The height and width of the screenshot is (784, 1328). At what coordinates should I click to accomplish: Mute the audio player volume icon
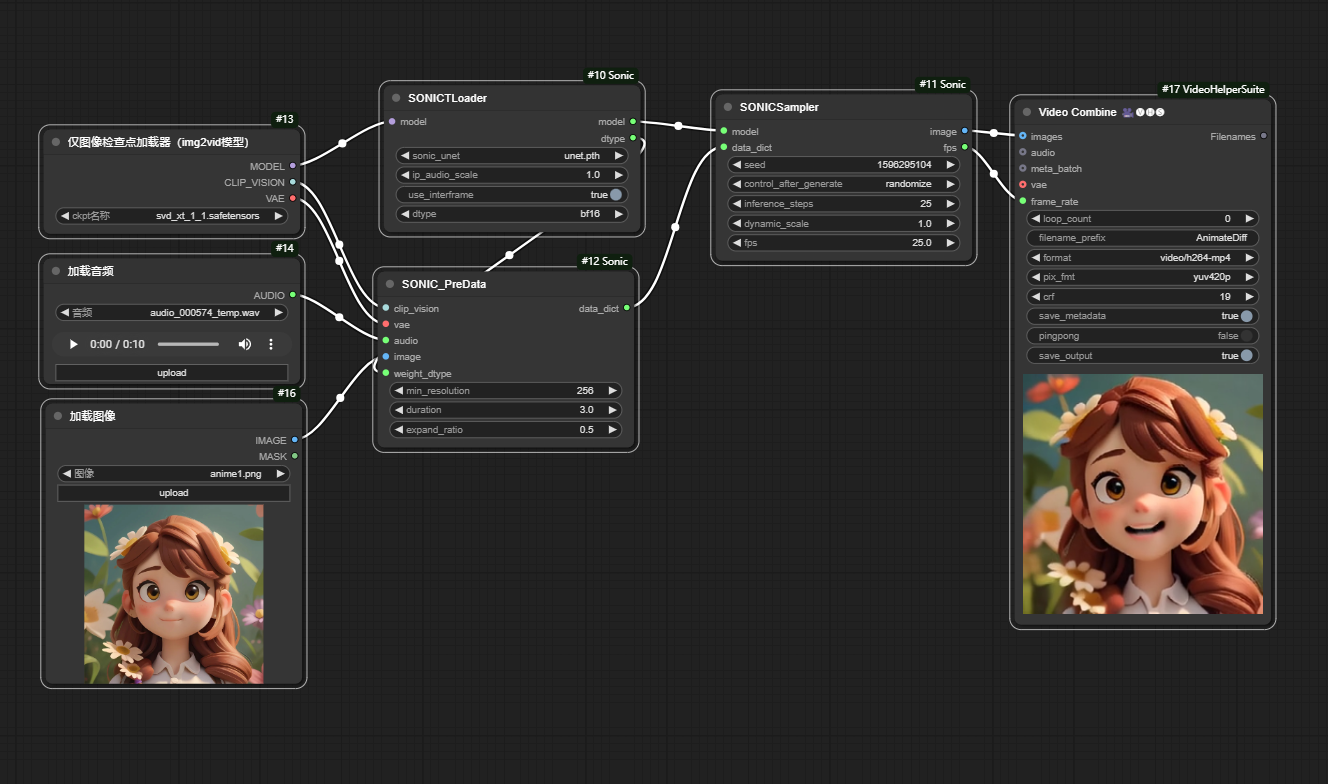244,344
